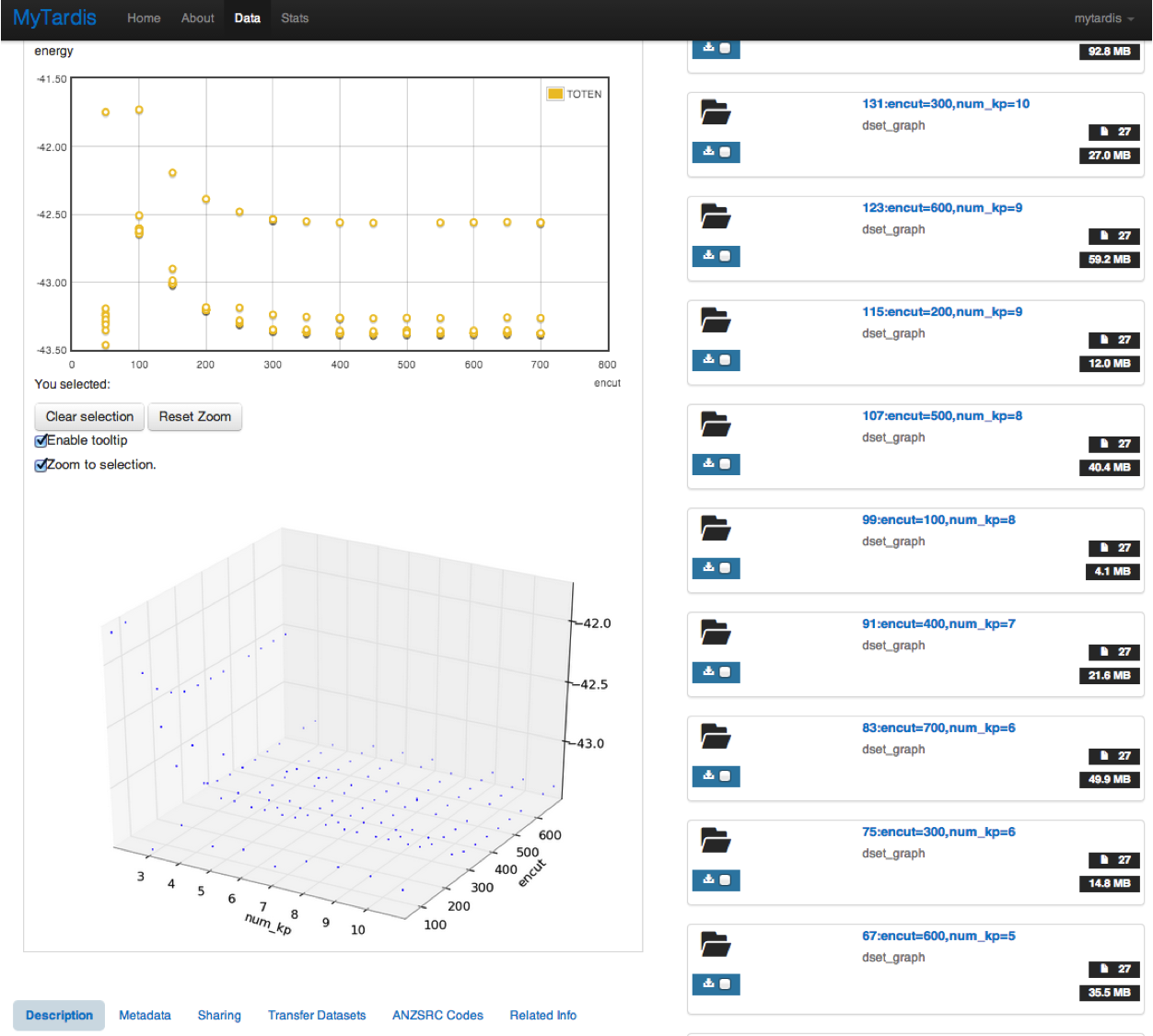1153x1036 pixels.
Task: Select the checkbox for dataset 131:encut=300,num_kp=10
Action: (x=725, y=152)
